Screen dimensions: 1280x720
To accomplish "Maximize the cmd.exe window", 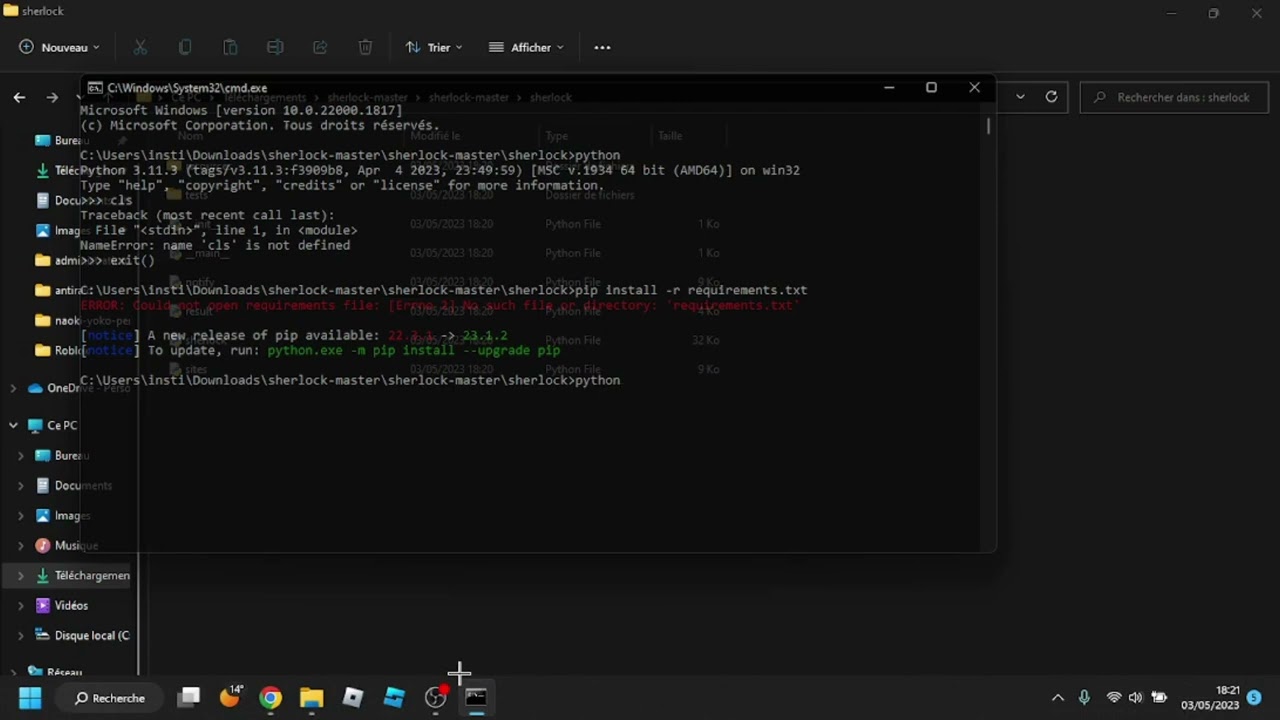I will (x=931, y=88).
